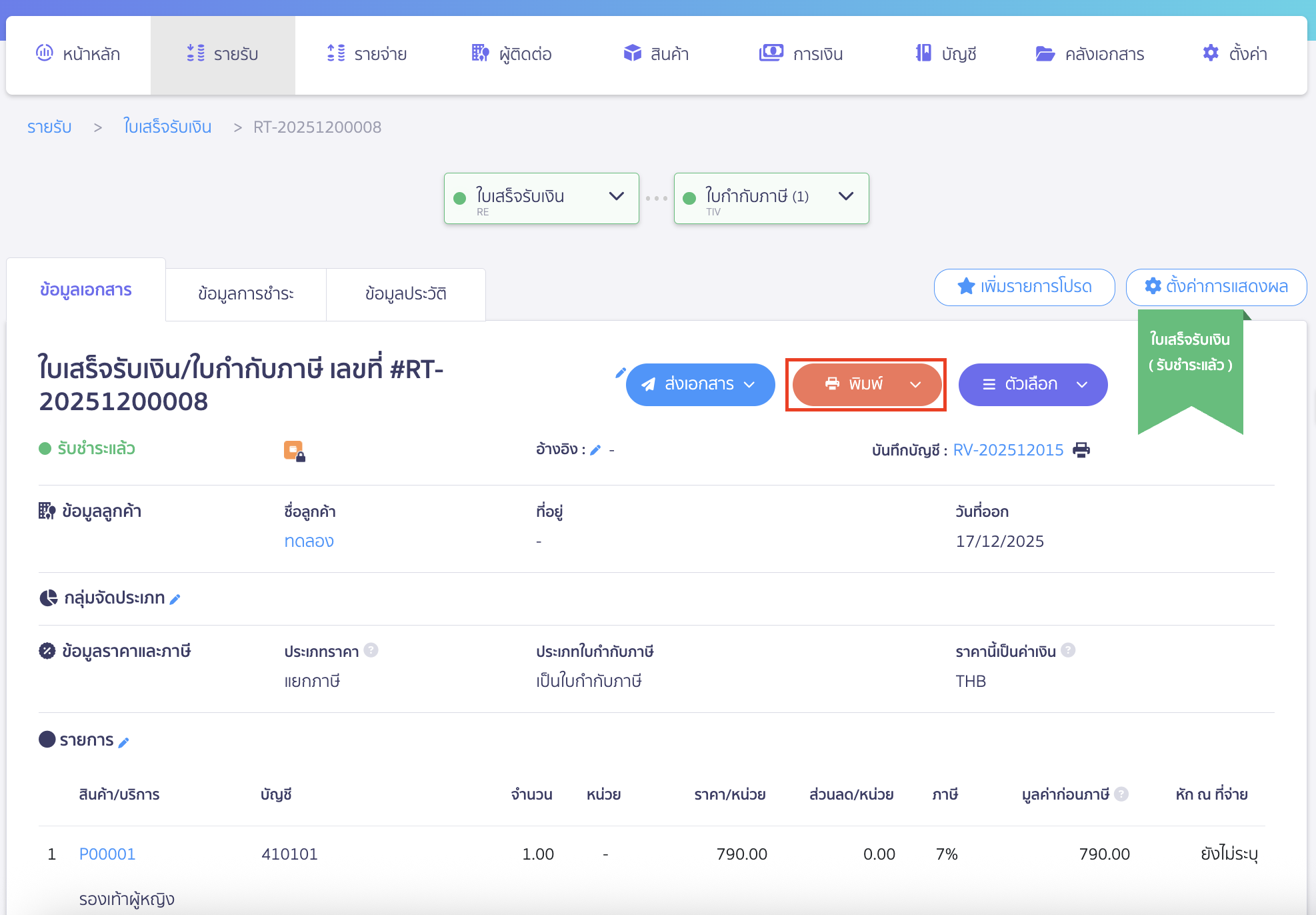Viewport: 1316px width, 915px height.
Task: Open the orange print button dropdown
Action: click(x=915, y=385)
